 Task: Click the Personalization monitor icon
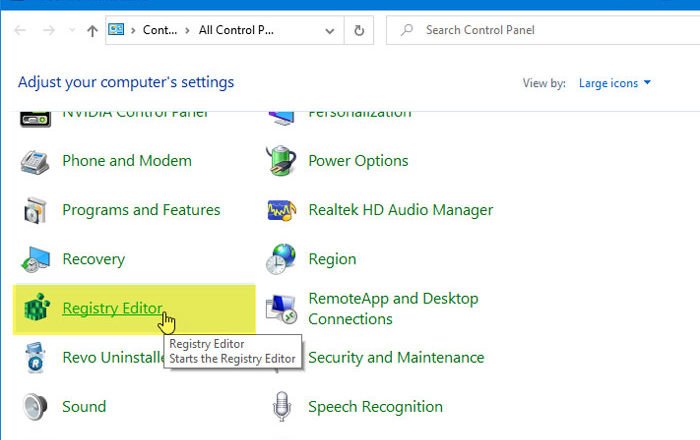[x=281, y=118]
